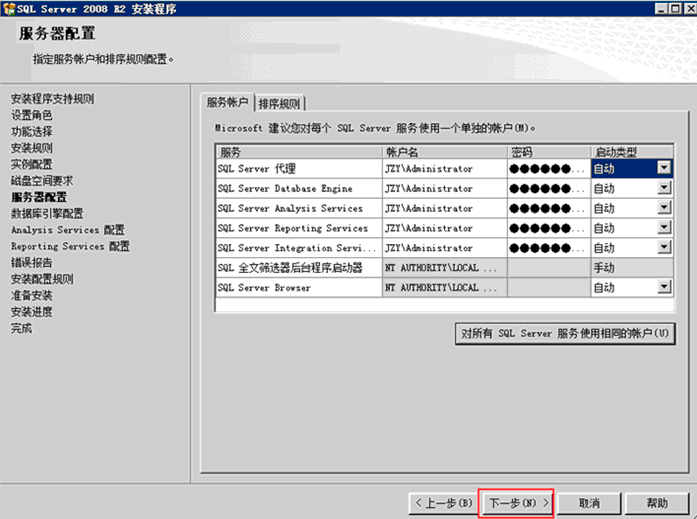The height and width of the screenshot is (519, 697).
Task: Click the 帐户名 column header
Action: [x=445, y=152]
